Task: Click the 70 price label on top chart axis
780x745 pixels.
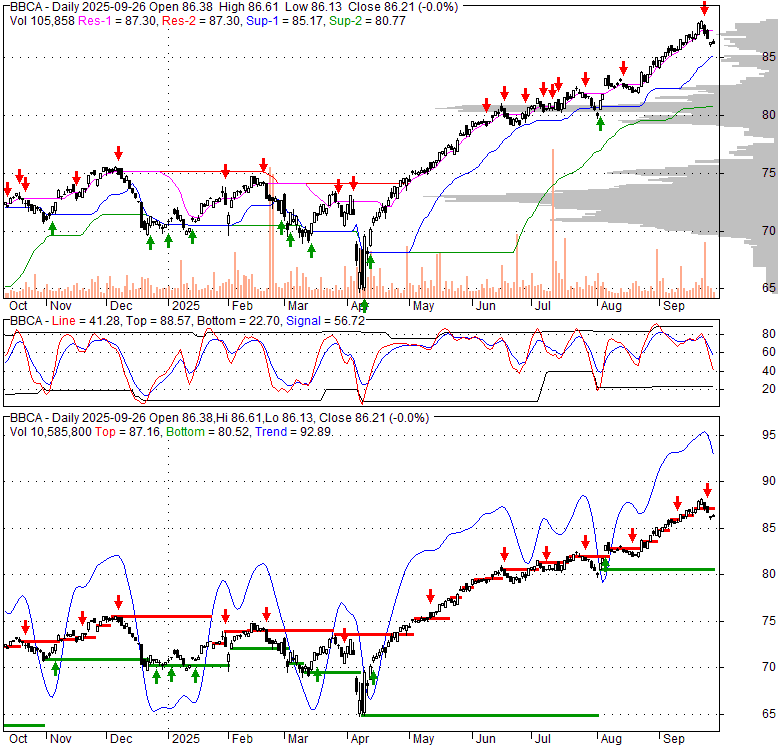Action: [x=769, y=231]
